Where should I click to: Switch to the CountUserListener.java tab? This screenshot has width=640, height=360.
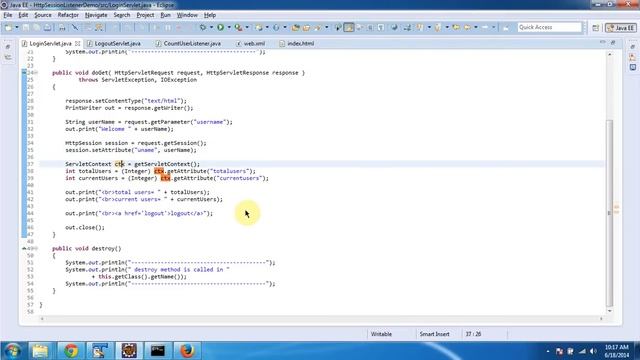[x=189, y=43]
